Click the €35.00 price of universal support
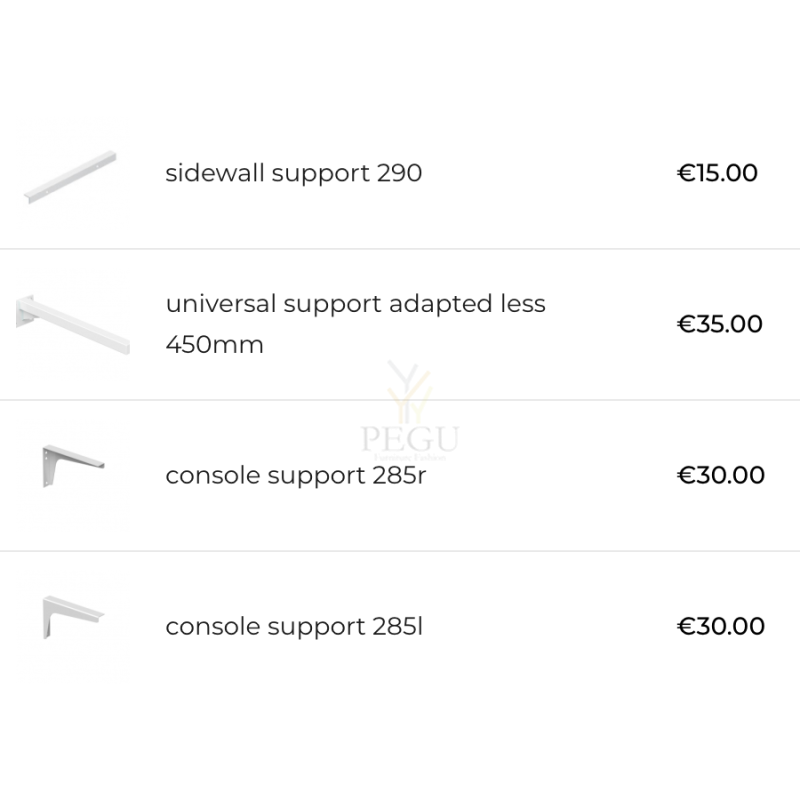The height and width of the screenshot is (800, 800). tap(720, 324)
